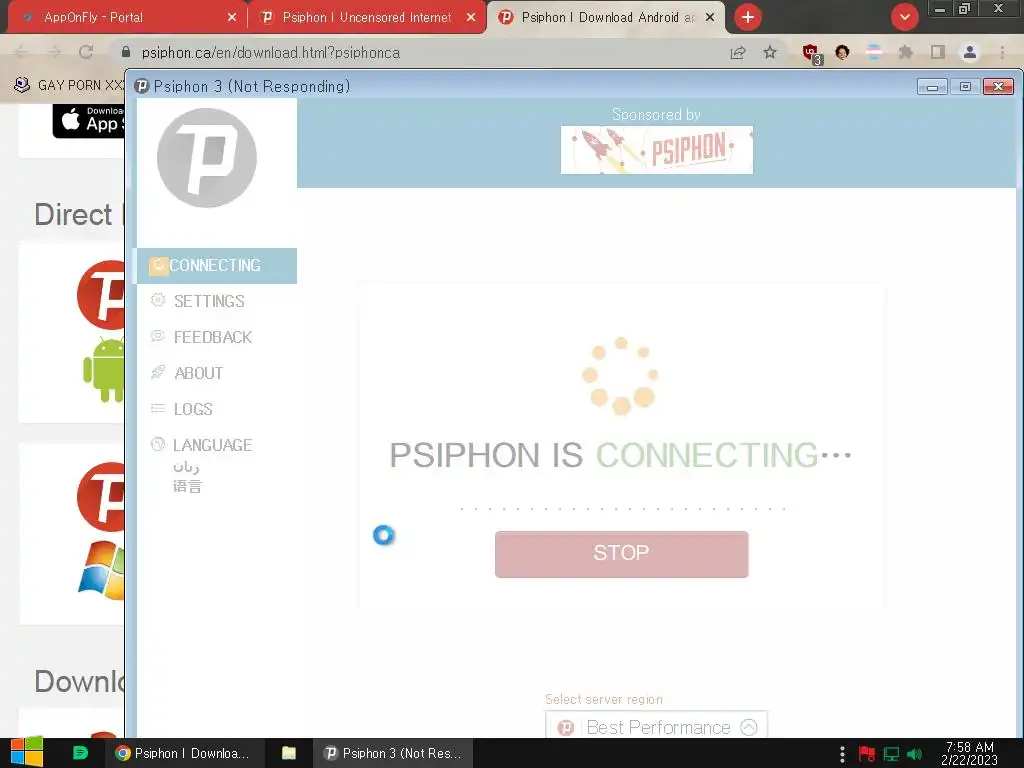Click the Logs list icon in the sidebar
Screen dimensions: 1024x768
pos(157,408)
